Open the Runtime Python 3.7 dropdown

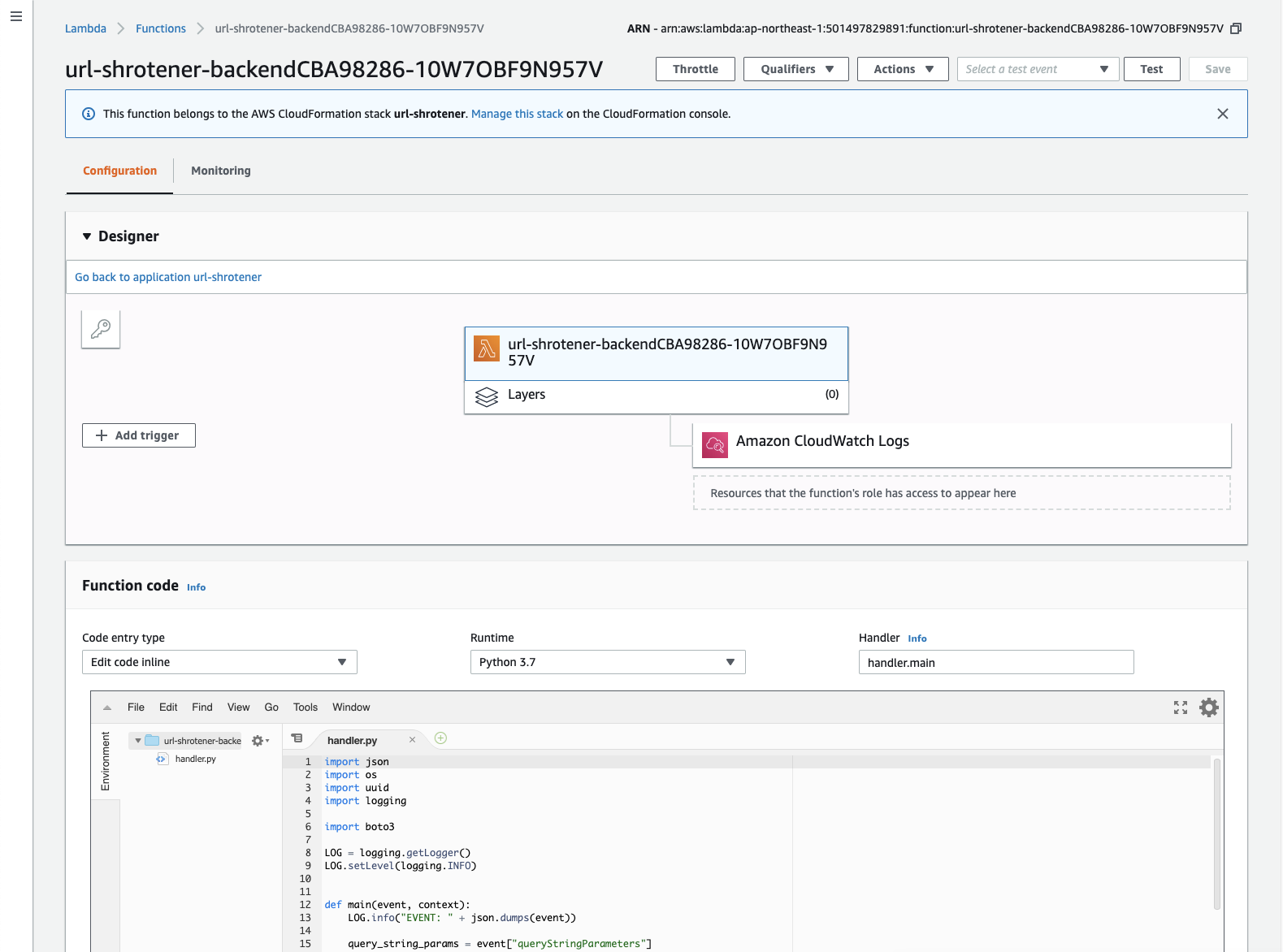point(608,662)
